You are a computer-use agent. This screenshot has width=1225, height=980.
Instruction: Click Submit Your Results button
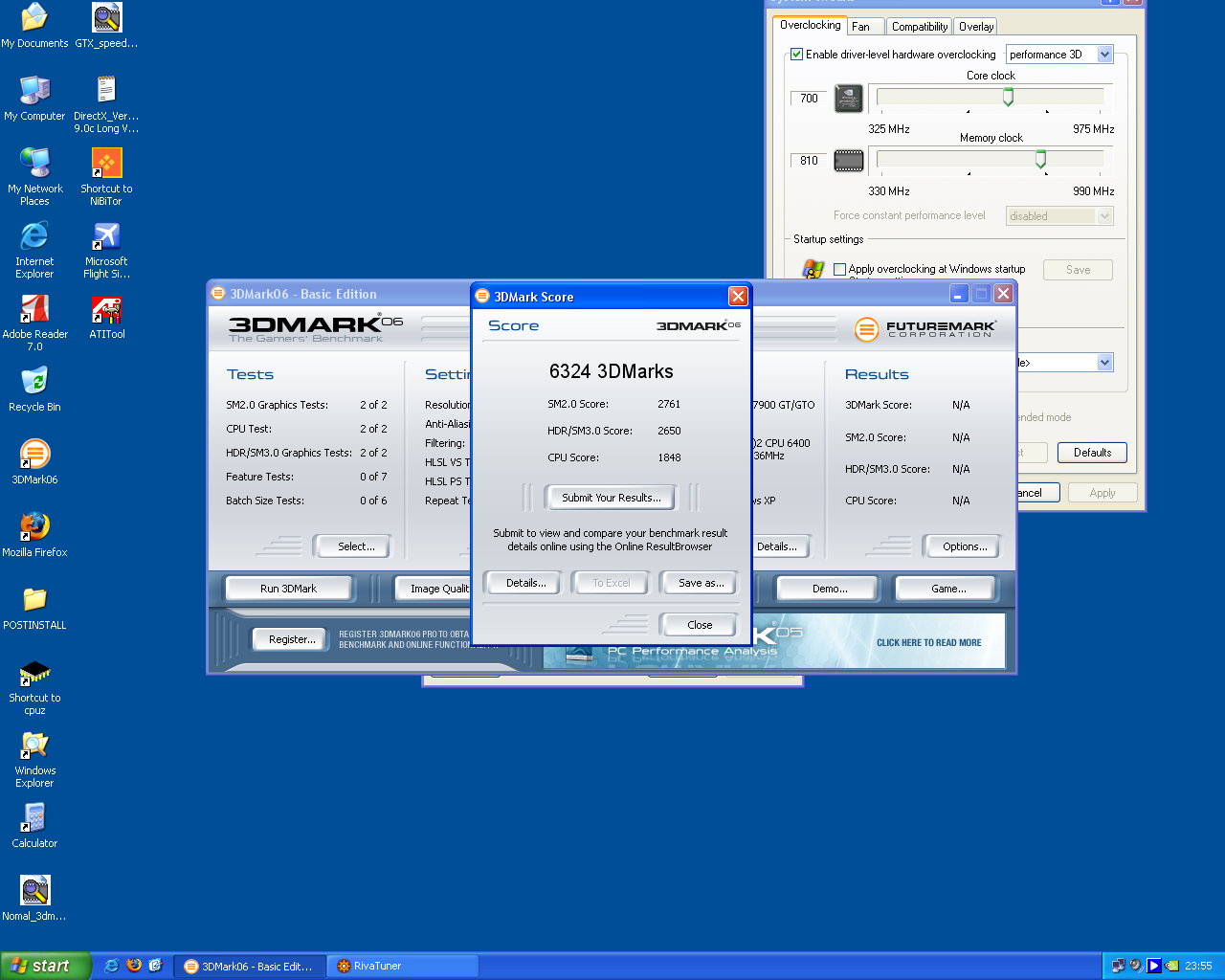coord(611,498)
